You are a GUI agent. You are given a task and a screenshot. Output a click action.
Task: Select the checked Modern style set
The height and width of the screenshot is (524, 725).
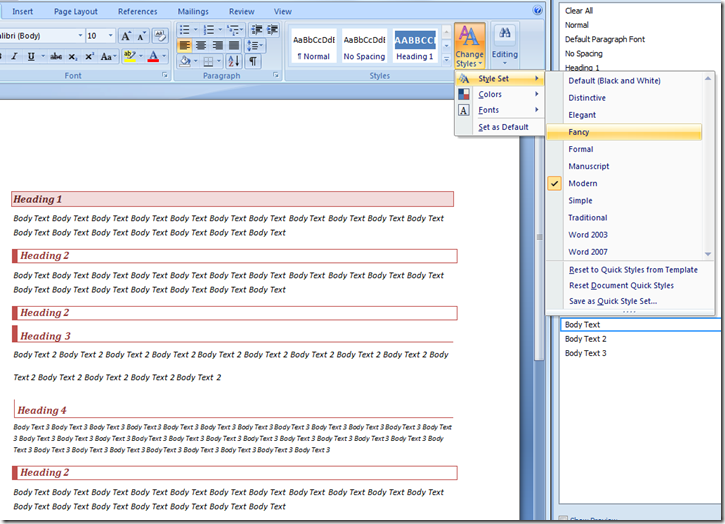tap(582, 183)
